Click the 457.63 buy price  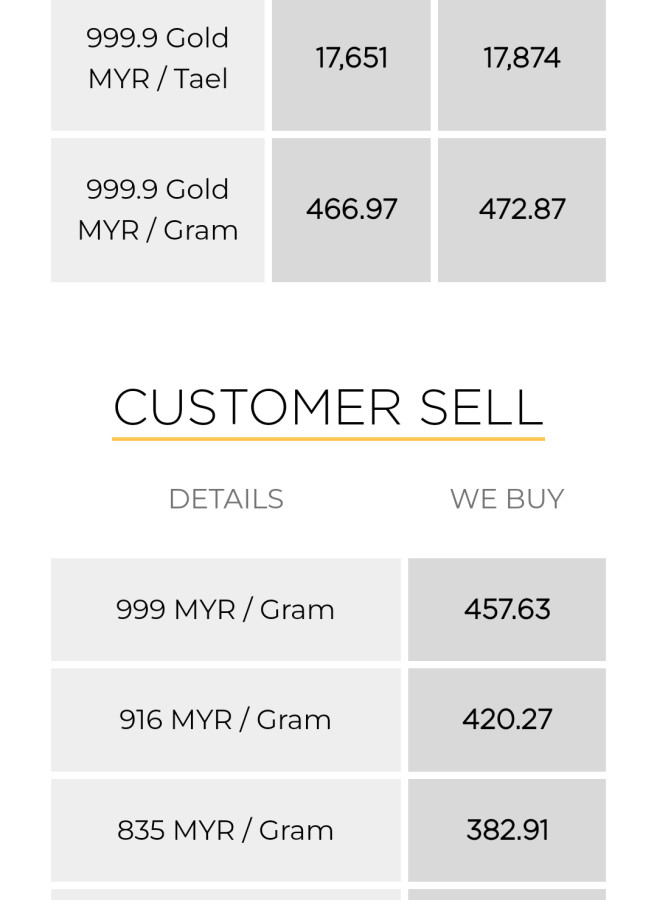(x=507, y=610)
